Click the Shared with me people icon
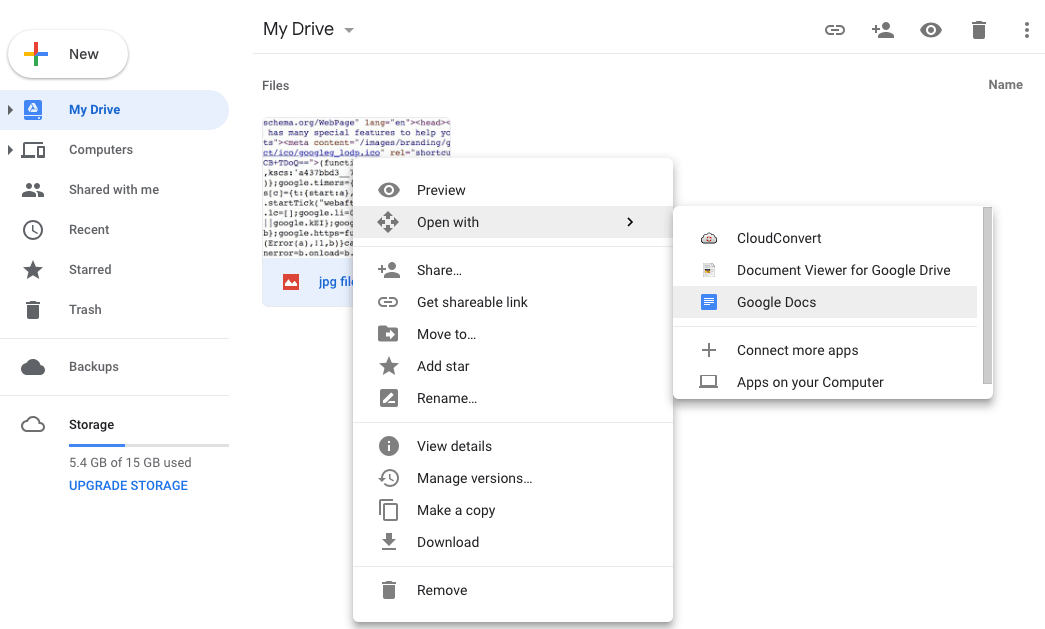The height and width of the screenshot is (629, 1045). click(33, 190)
